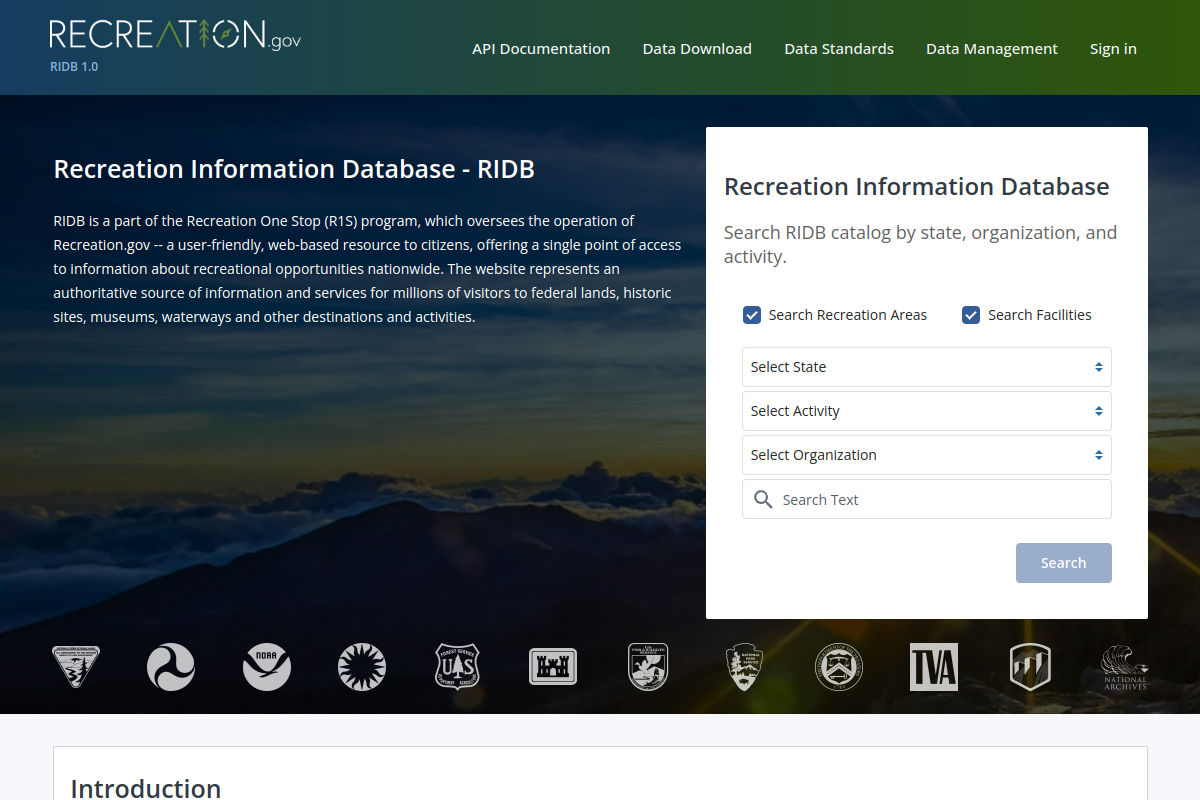This screenshot has width=1200, height=800.
Task: Click the National Park Service arrowhead logo
Action: tap(744, 667)
